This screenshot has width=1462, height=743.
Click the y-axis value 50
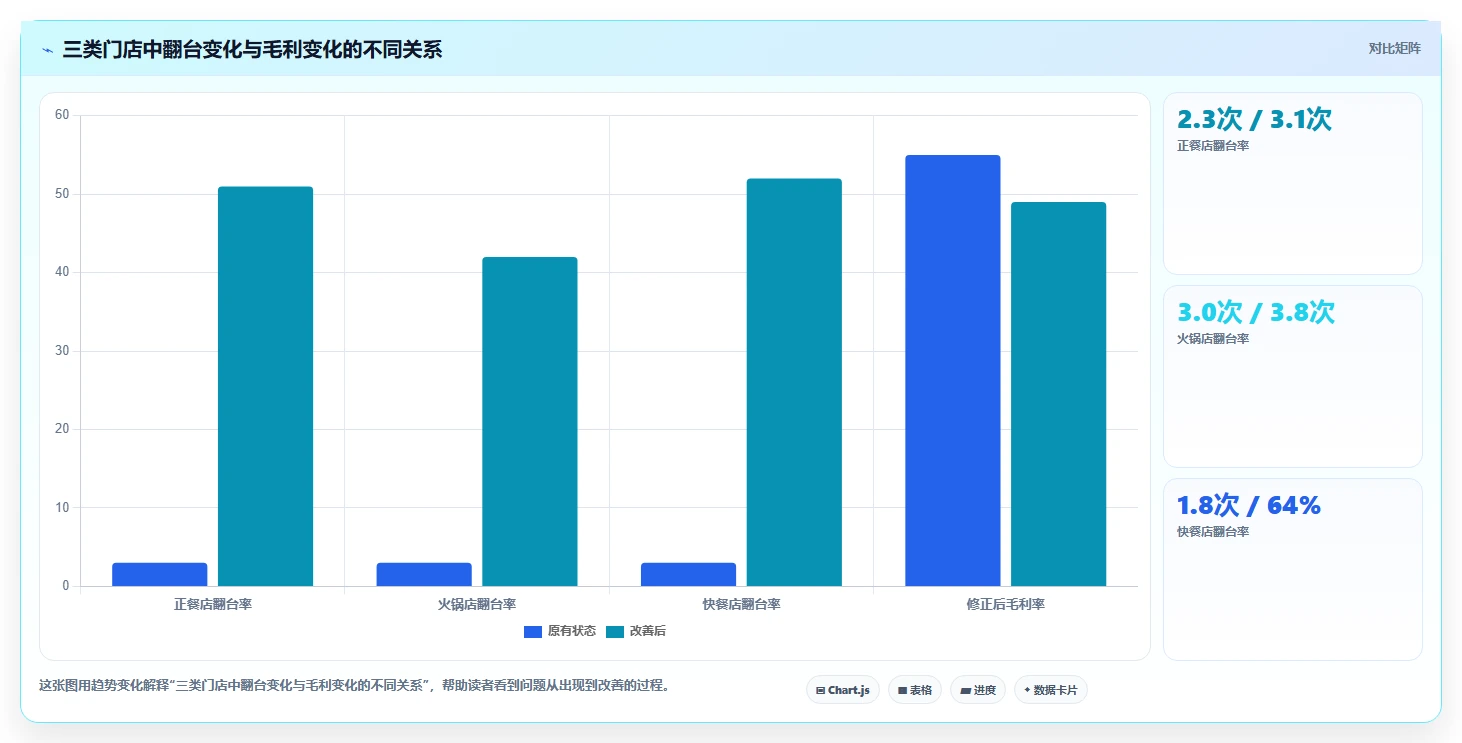[x=62, y=194]
